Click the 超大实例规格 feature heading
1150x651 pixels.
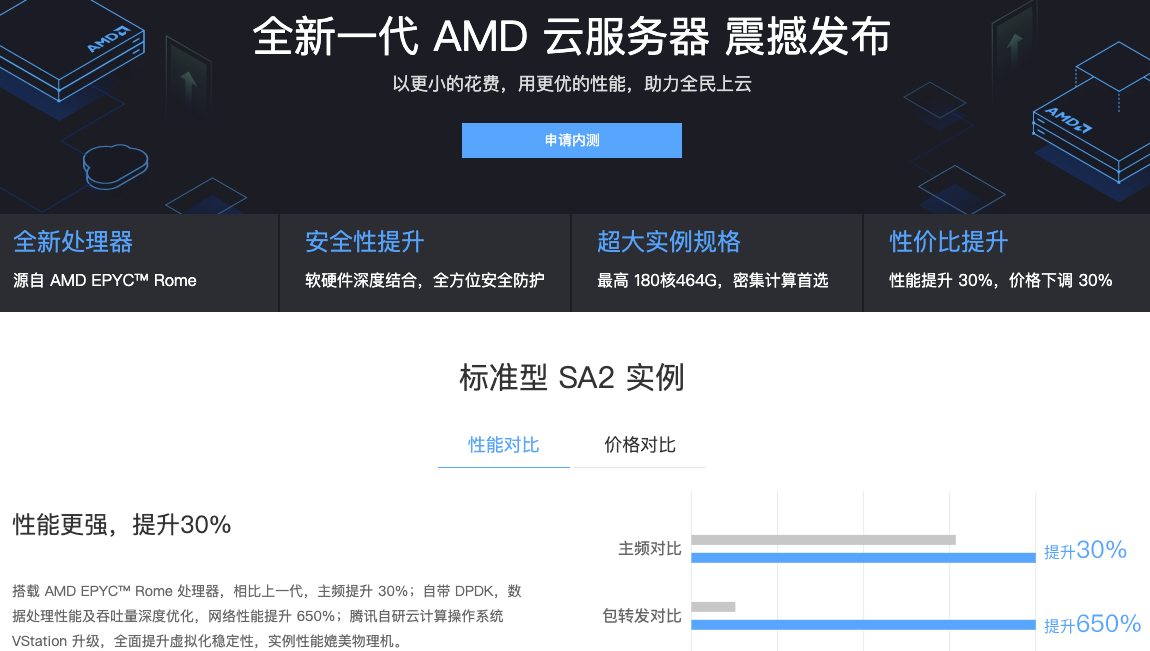[669, 241]
